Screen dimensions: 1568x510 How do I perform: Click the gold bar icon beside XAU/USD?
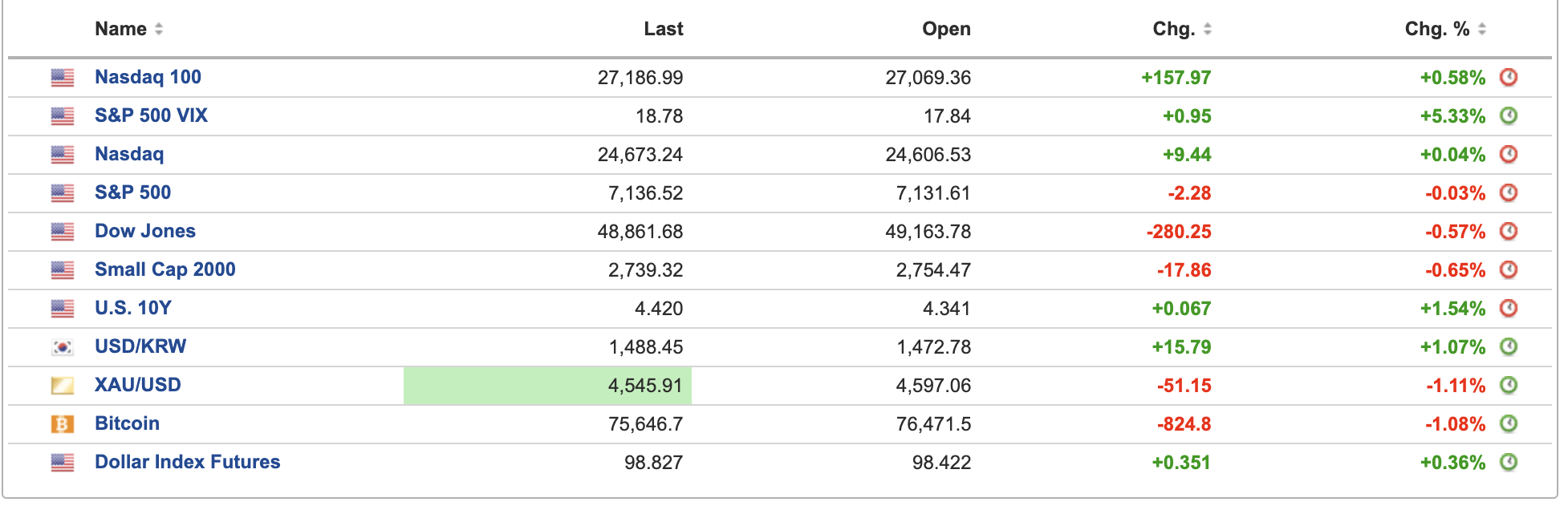[63, 386]
